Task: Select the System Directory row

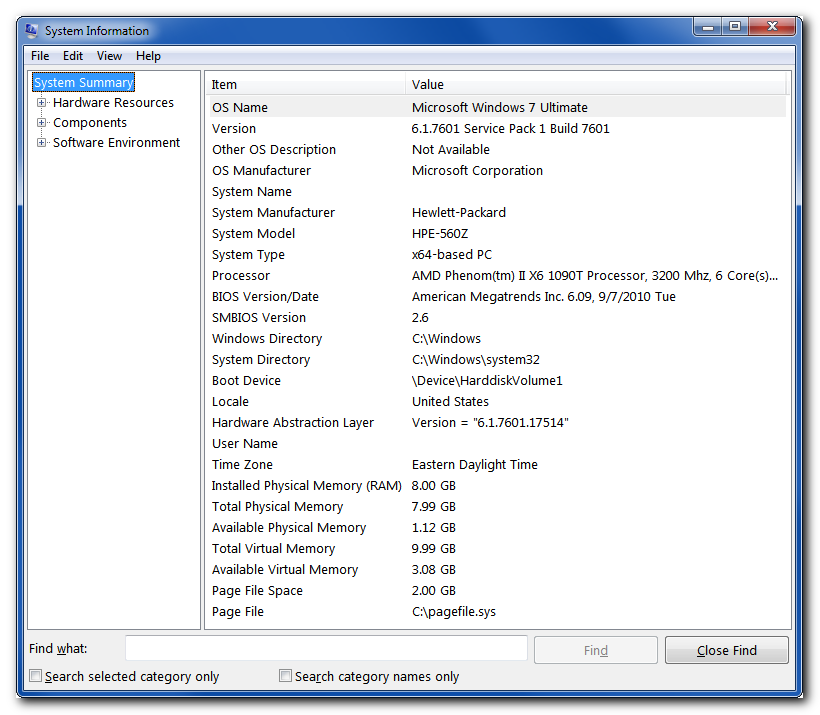Action: click(498, 359)
